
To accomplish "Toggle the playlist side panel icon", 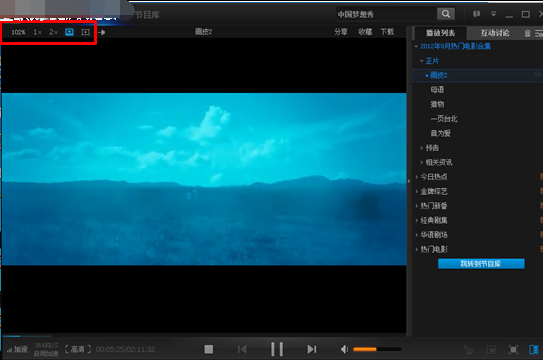I will click(534, 350).
